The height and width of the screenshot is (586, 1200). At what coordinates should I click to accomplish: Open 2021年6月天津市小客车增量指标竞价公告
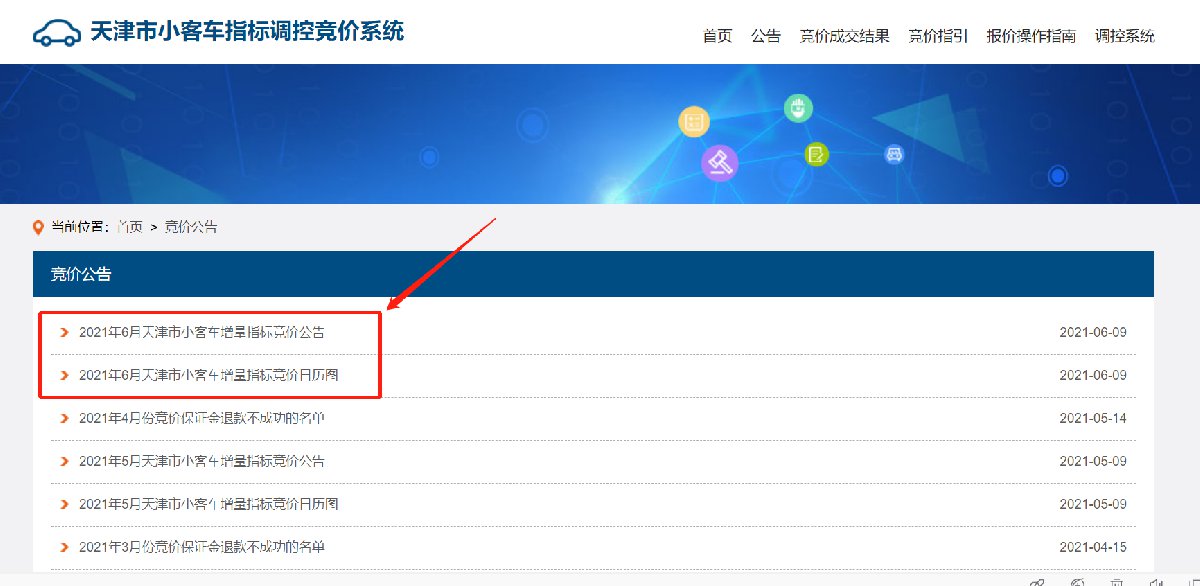point(202,332)
